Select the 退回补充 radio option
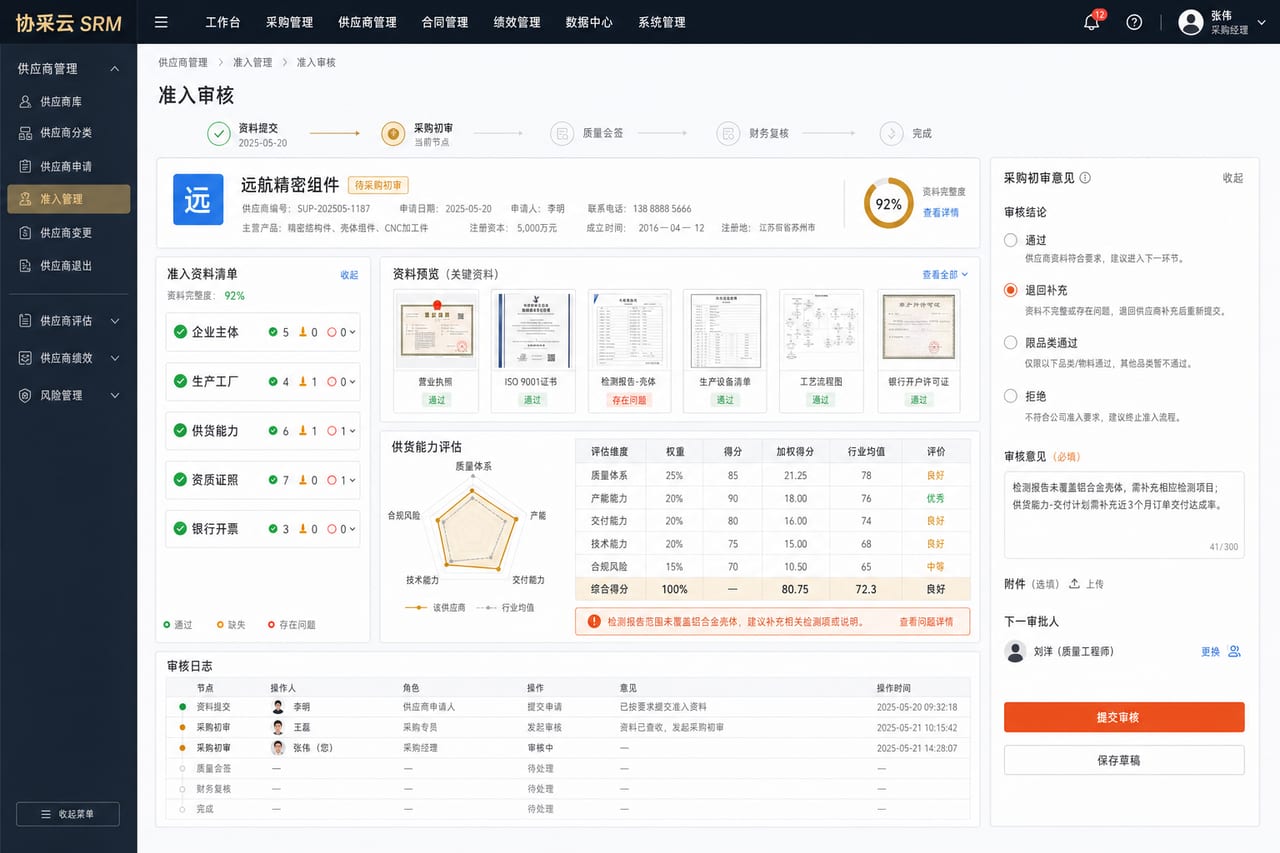The width and height of the screenshot is (1280, 853). pos(1011,290)
